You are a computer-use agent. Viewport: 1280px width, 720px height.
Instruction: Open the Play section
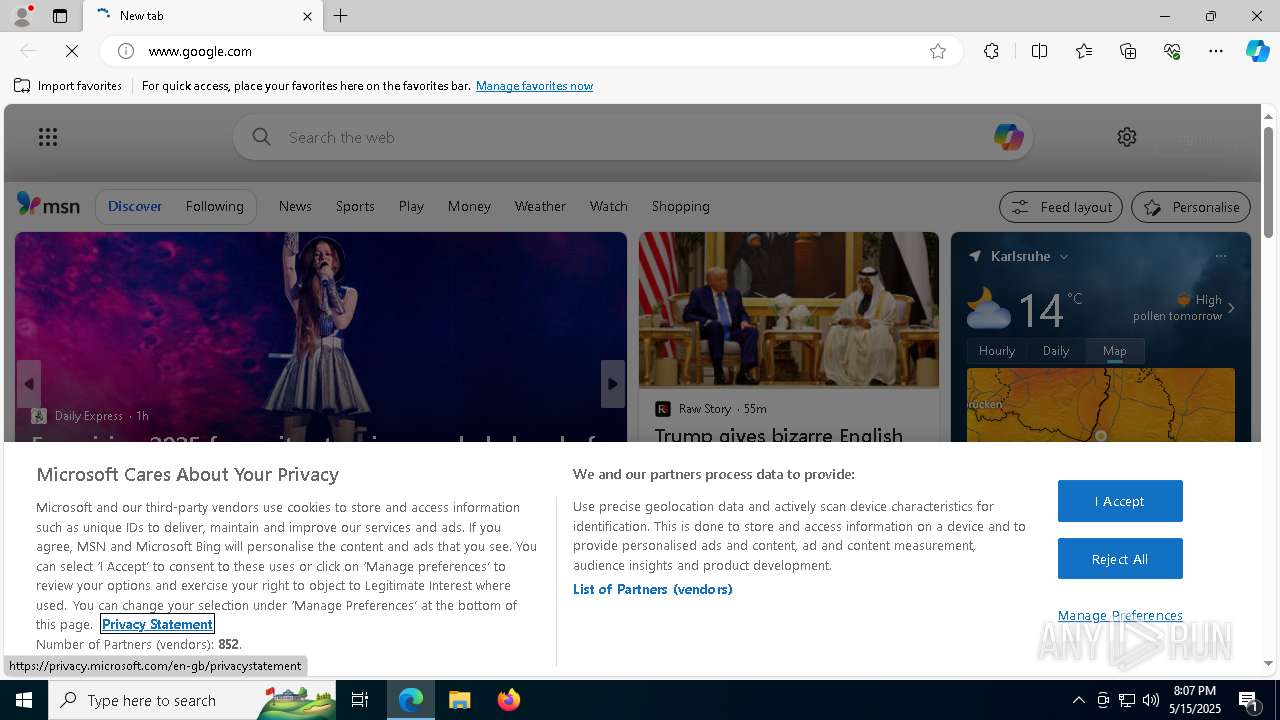coord(411,206)
